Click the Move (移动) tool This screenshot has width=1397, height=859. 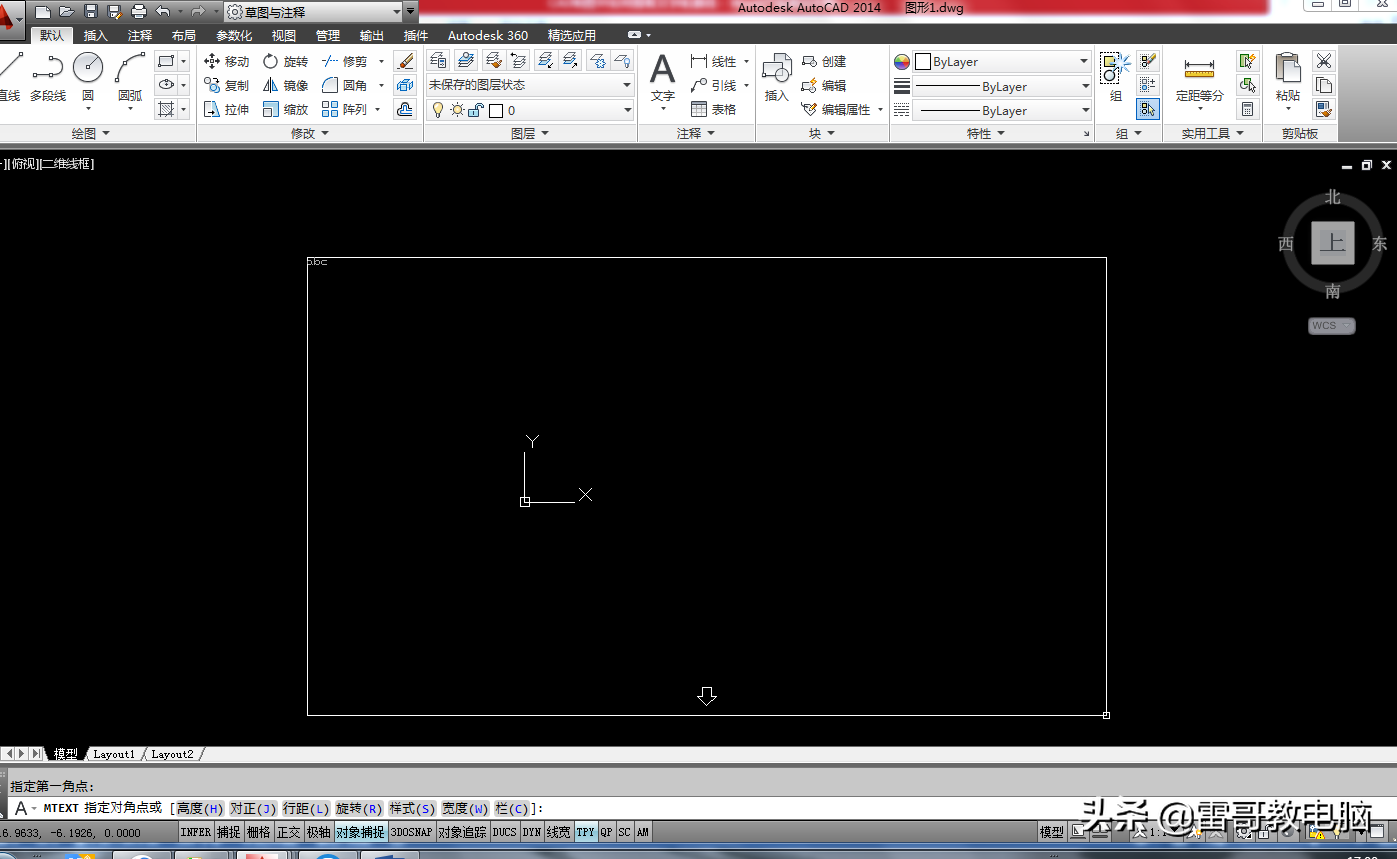tap(226, 61)
